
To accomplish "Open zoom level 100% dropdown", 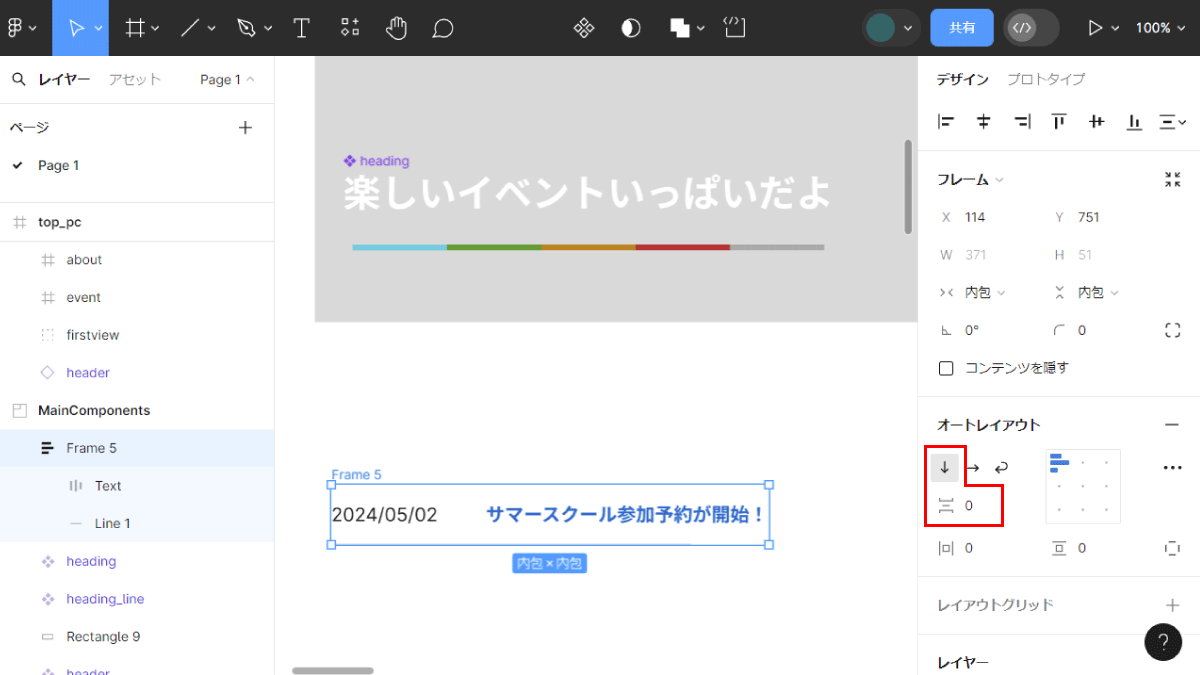I will (x=1160, y=28).
